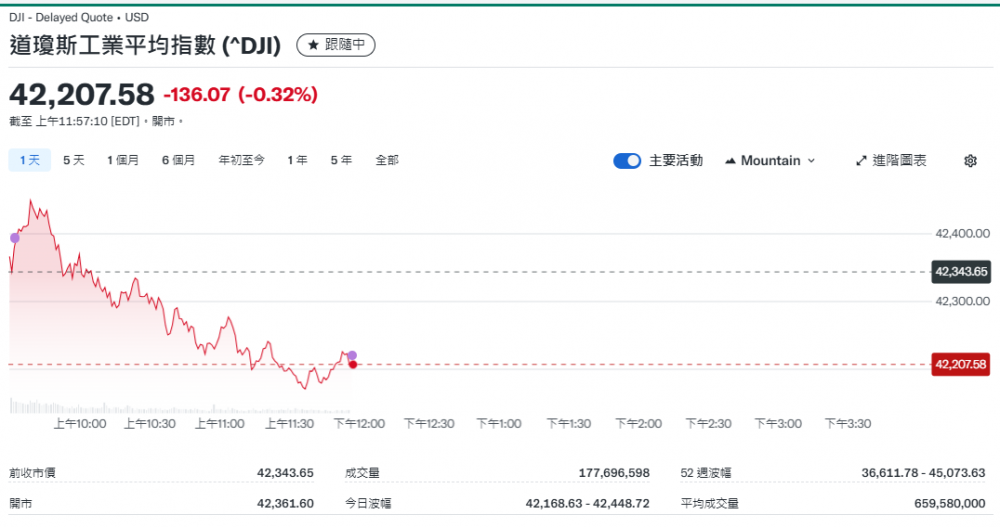Screen dimensions: 1000x527
Task: Show the 年初至今 range
Action: pyautogui.click(x=242, y=160)
